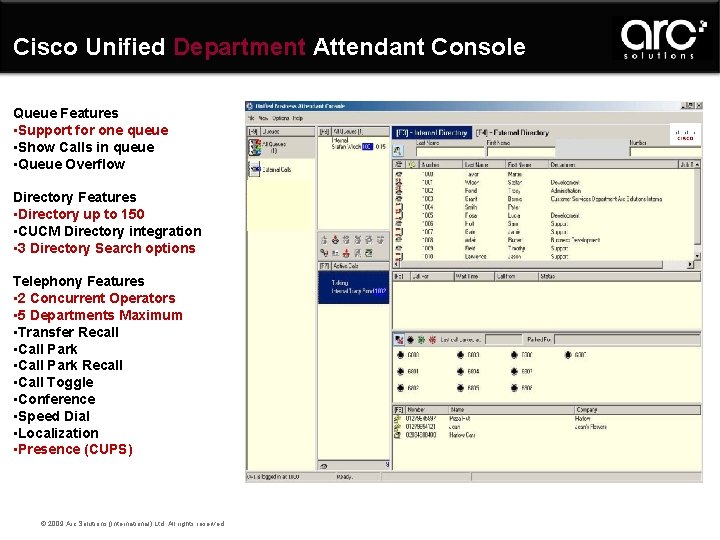Open the File menu

click(x=251, y=118)
